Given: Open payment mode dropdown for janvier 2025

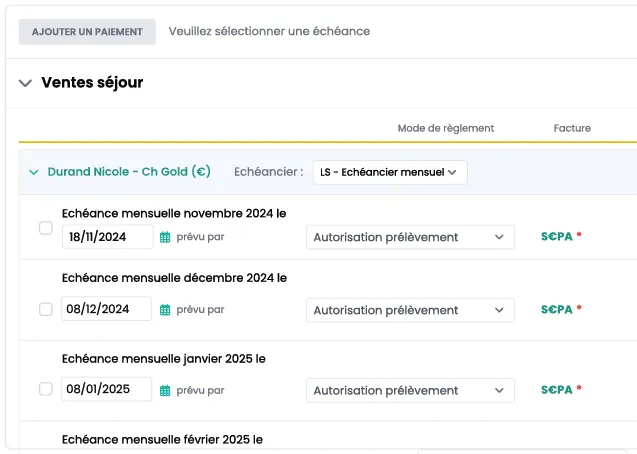Looking at the screenshot, I should point(410,391).
